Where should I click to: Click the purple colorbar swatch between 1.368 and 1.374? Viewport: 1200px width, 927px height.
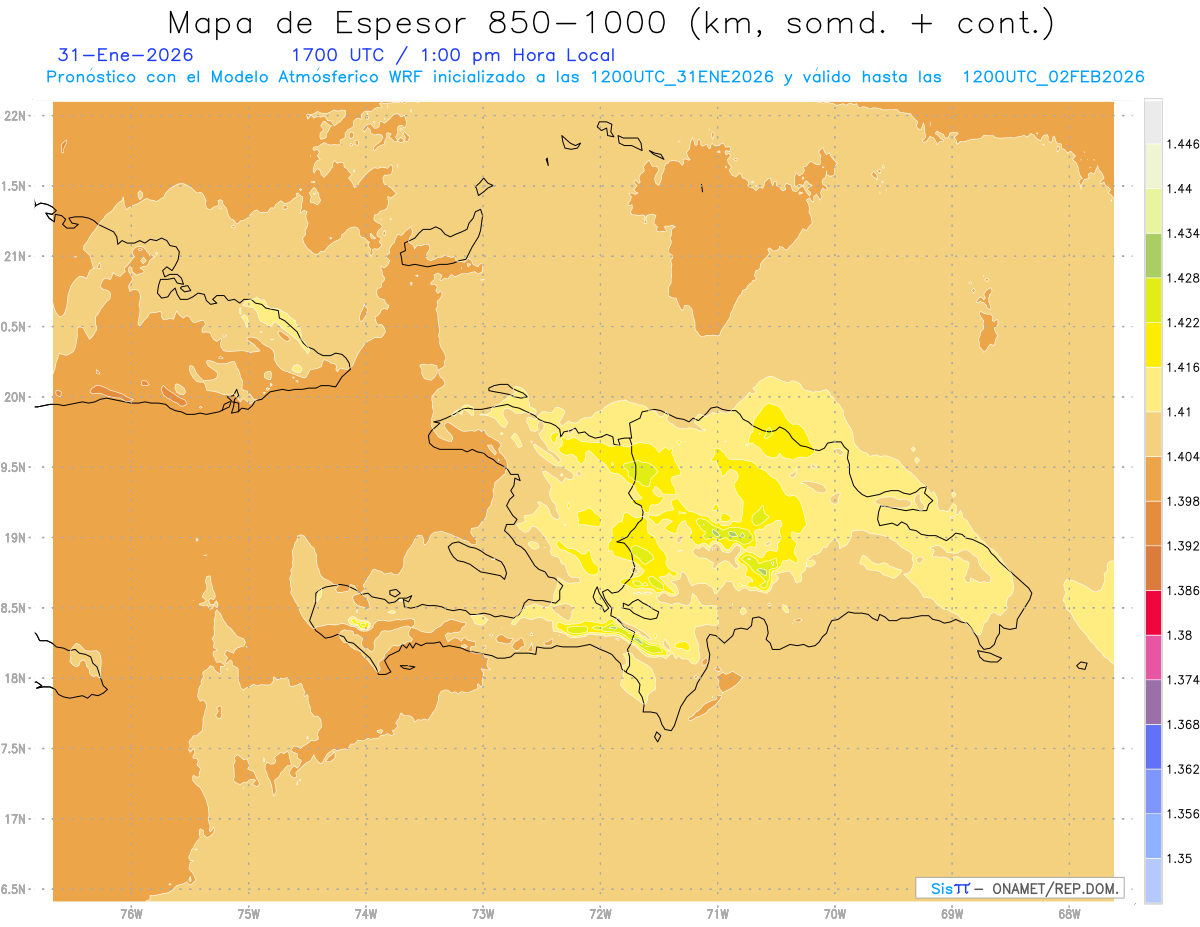[x=1153, y=702]
